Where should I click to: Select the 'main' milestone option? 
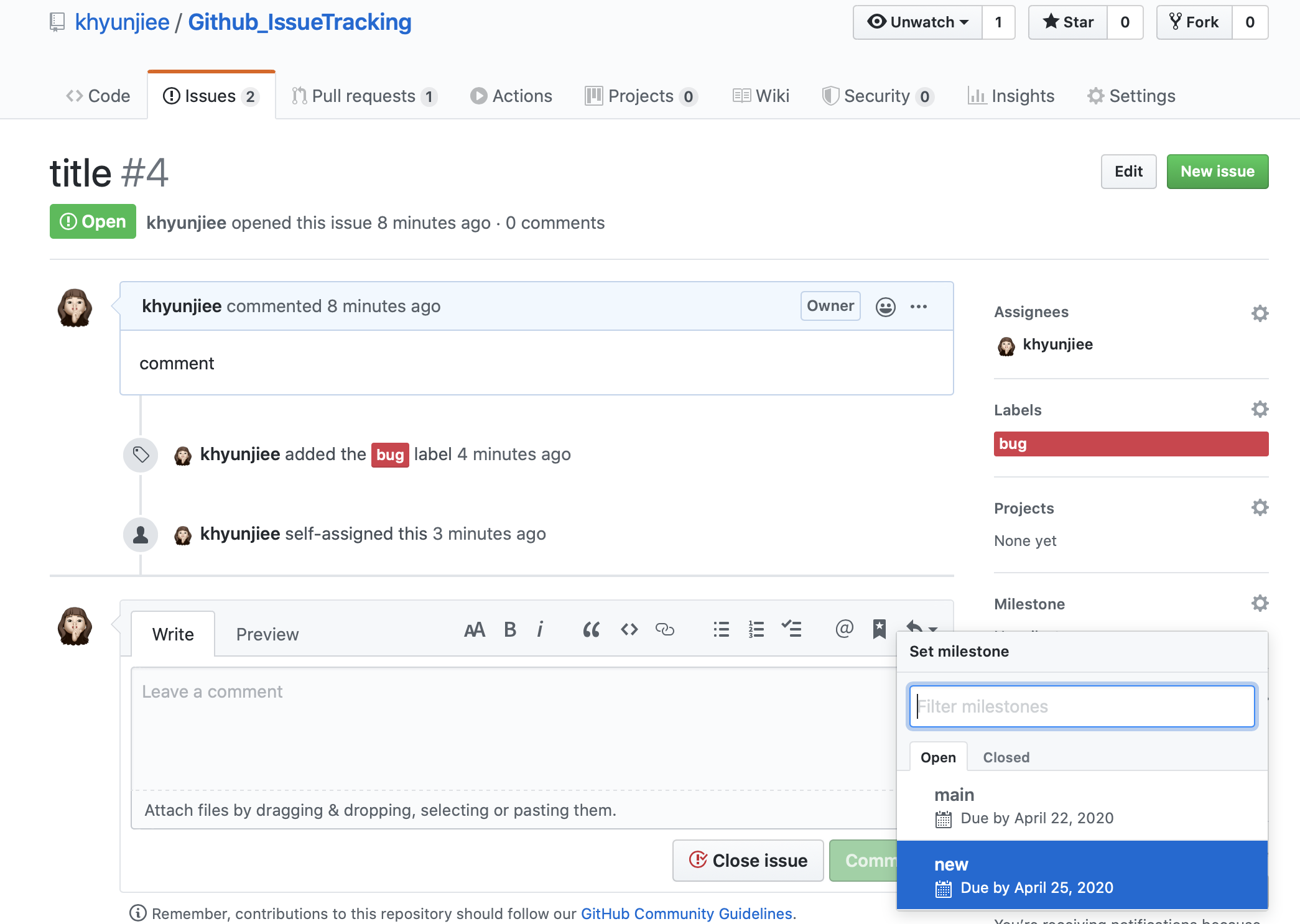click(1082, 806)
